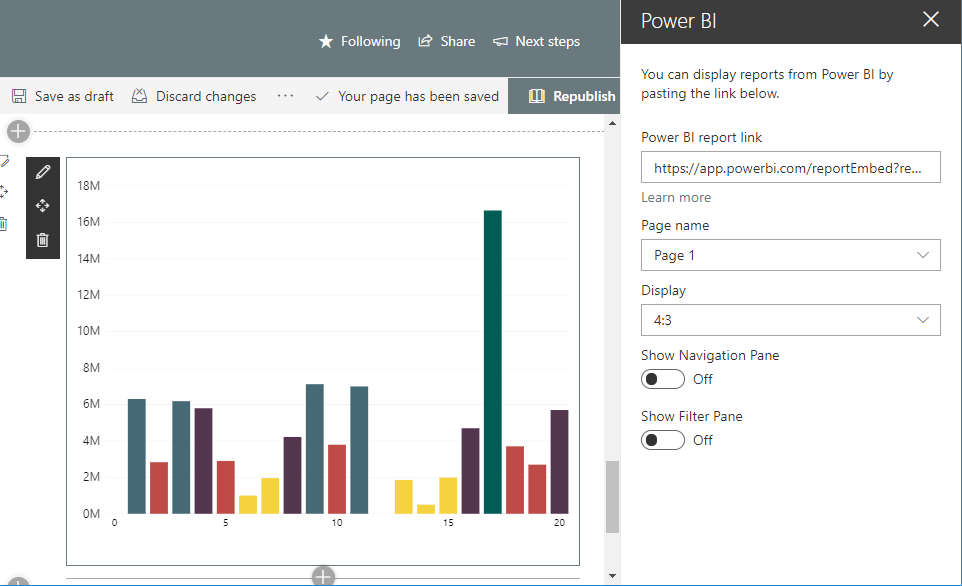962x586 pixels.
Task: Delete the chart web part via trash icon
Action: [x=42, y=240]
